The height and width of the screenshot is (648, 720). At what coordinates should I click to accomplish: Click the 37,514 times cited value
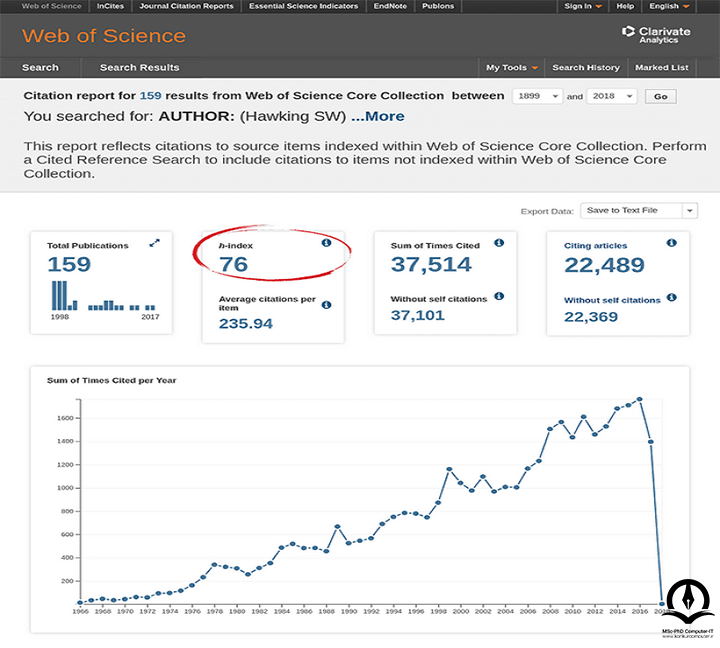(431, 265)
